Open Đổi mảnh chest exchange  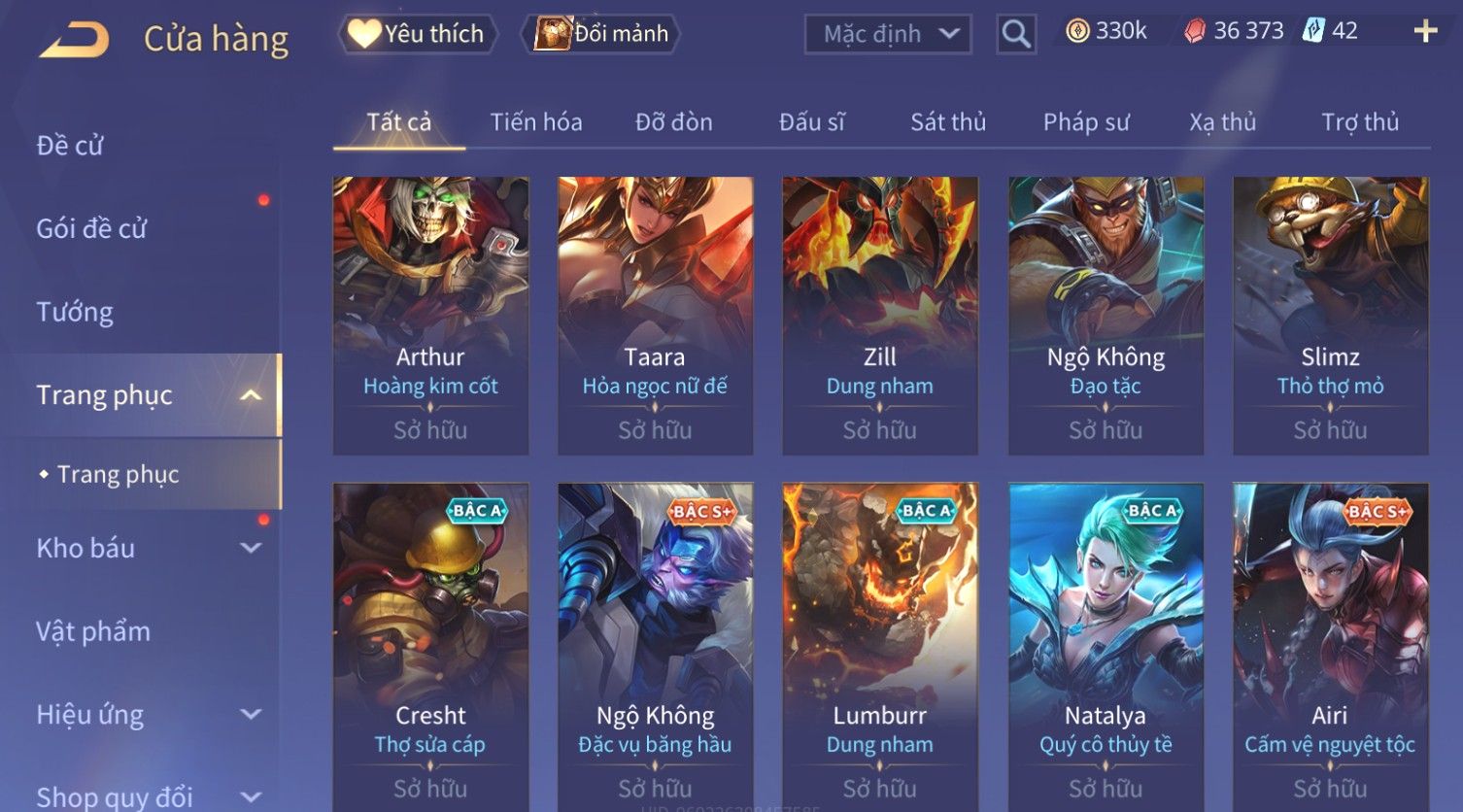599,34
